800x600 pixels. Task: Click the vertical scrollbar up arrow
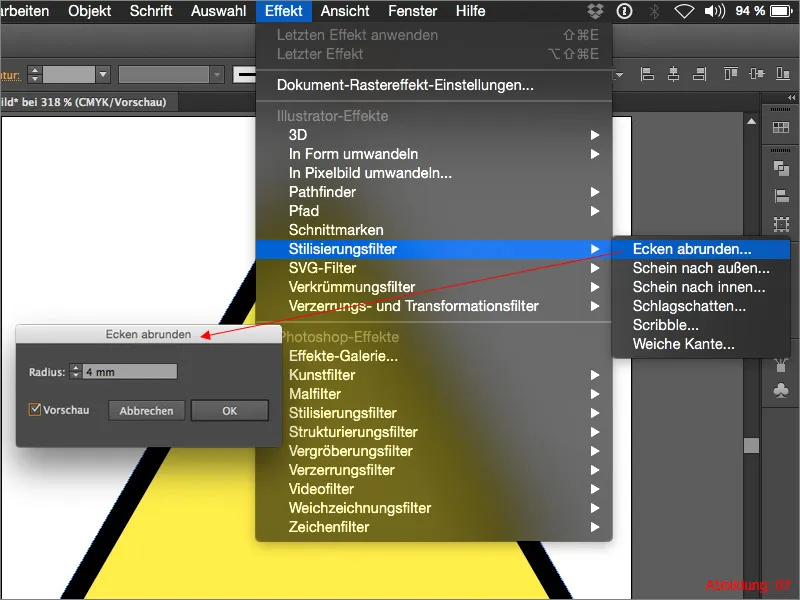[x=751, y=121]
